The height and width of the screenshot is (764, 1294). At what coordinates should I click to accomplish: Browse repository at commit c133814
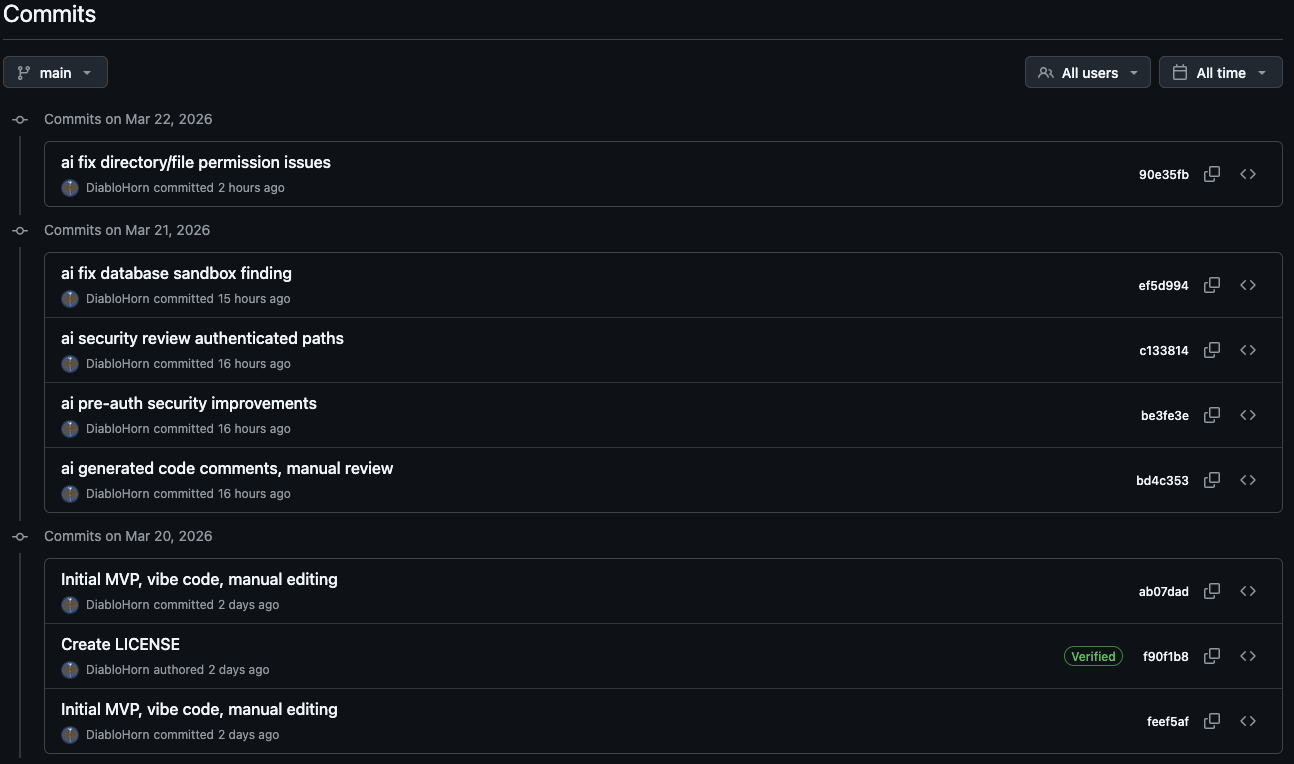point(1248,350)
